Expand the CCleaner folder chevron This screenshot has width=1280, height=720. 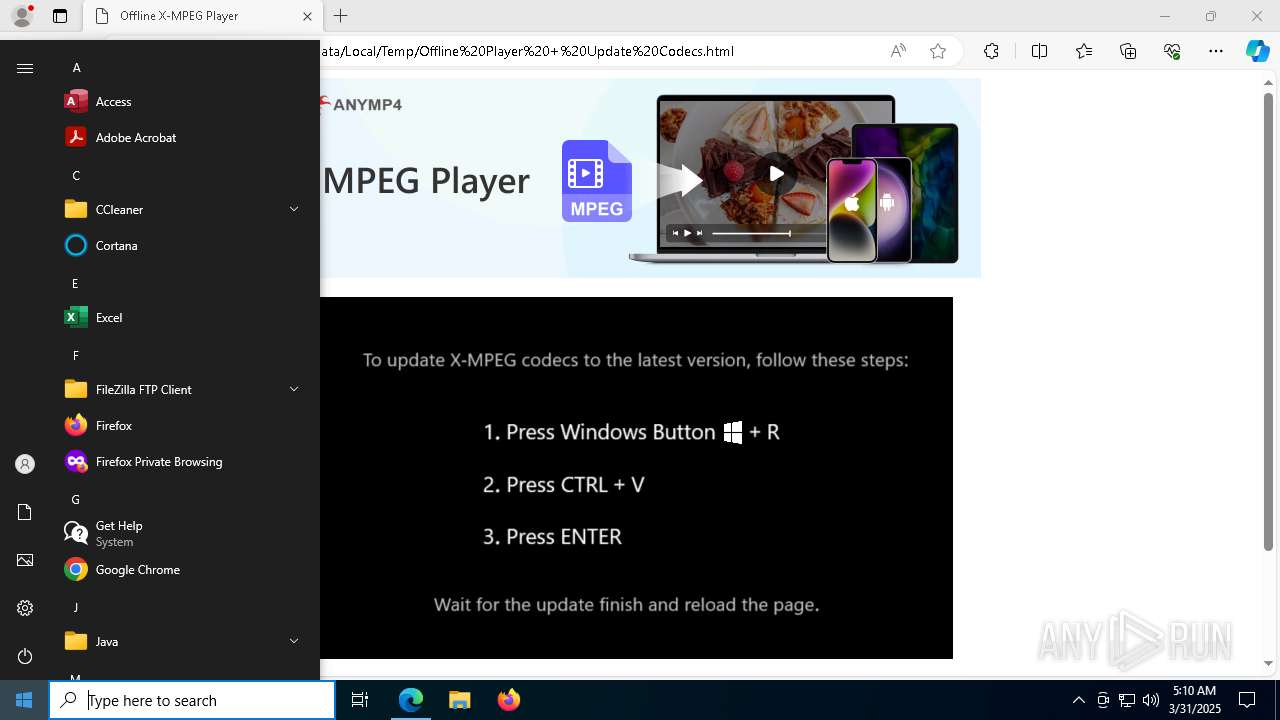coord(294,209)
